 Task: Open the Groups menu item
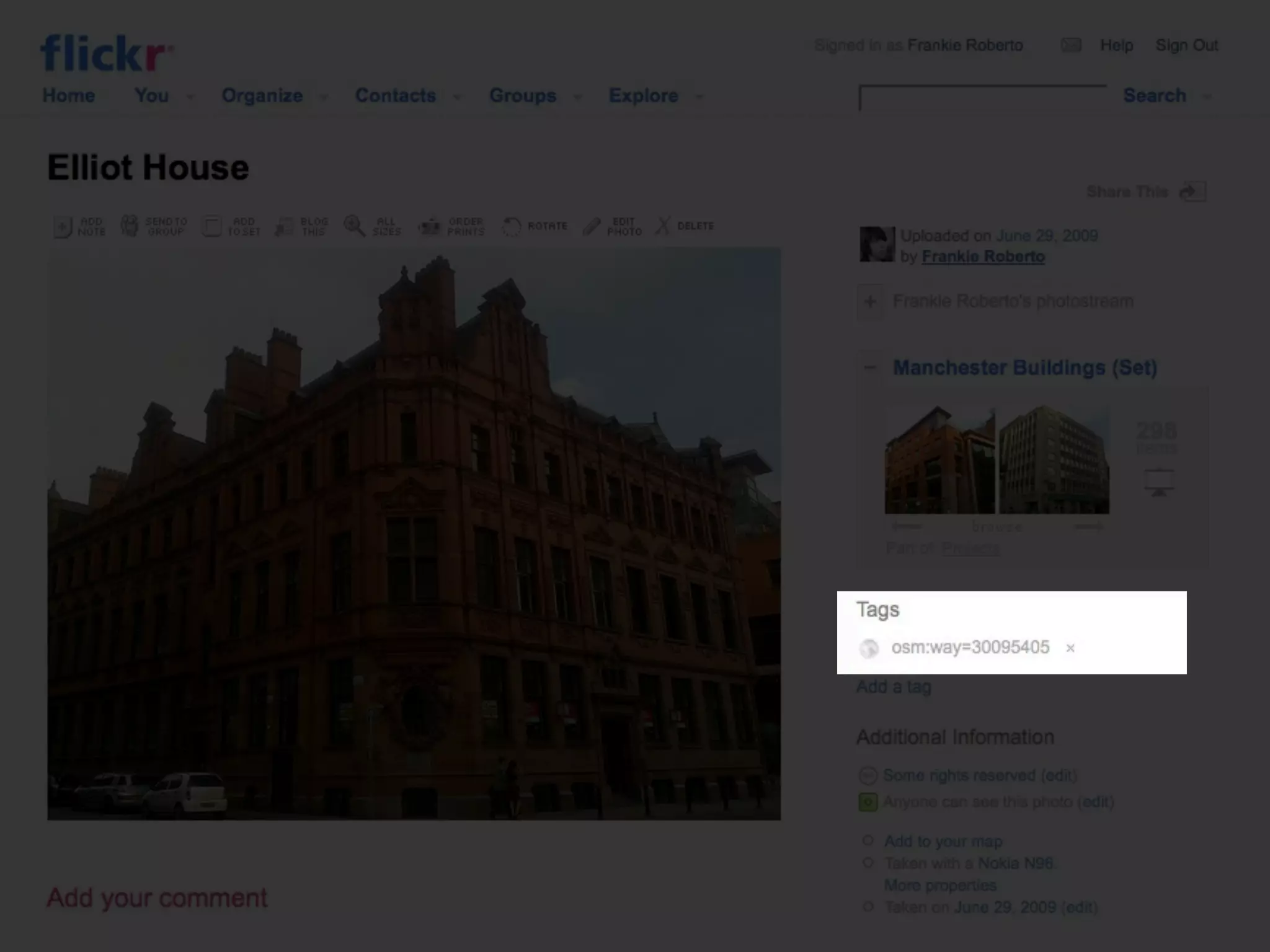(522, 95)
